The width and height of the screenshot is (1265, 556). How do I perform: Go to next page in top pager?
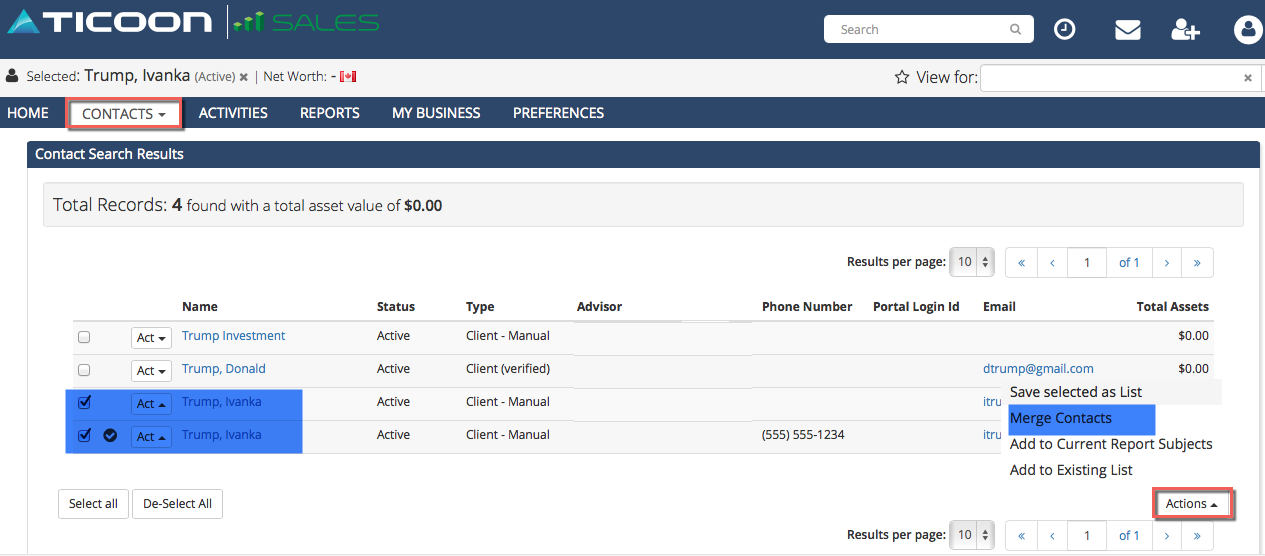coord(1166,262)
